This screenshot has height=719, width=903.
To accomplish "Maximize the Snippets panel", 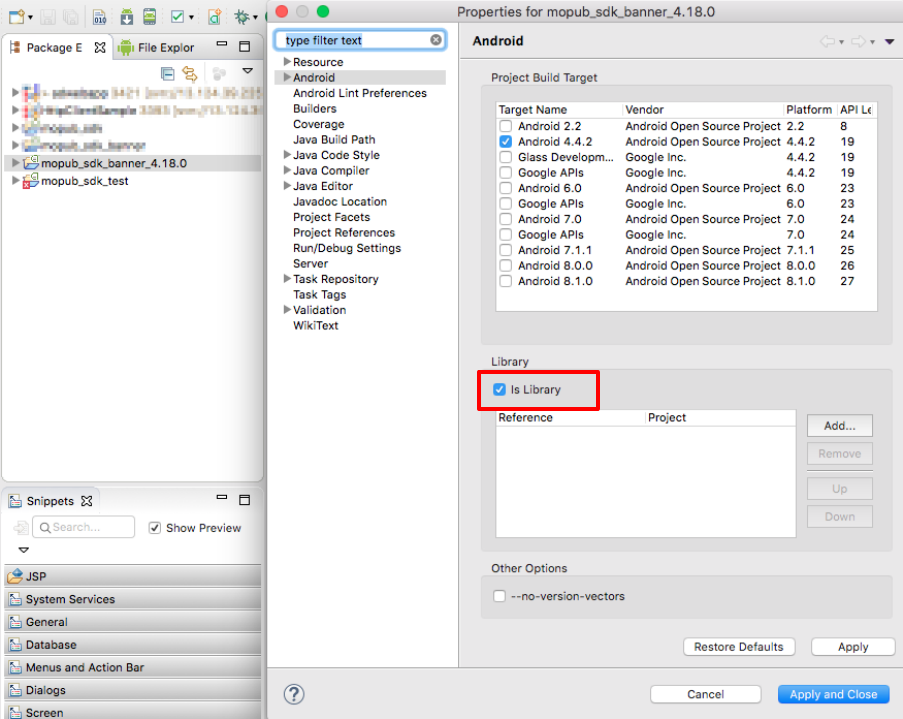I will click(x=245, y=499).
